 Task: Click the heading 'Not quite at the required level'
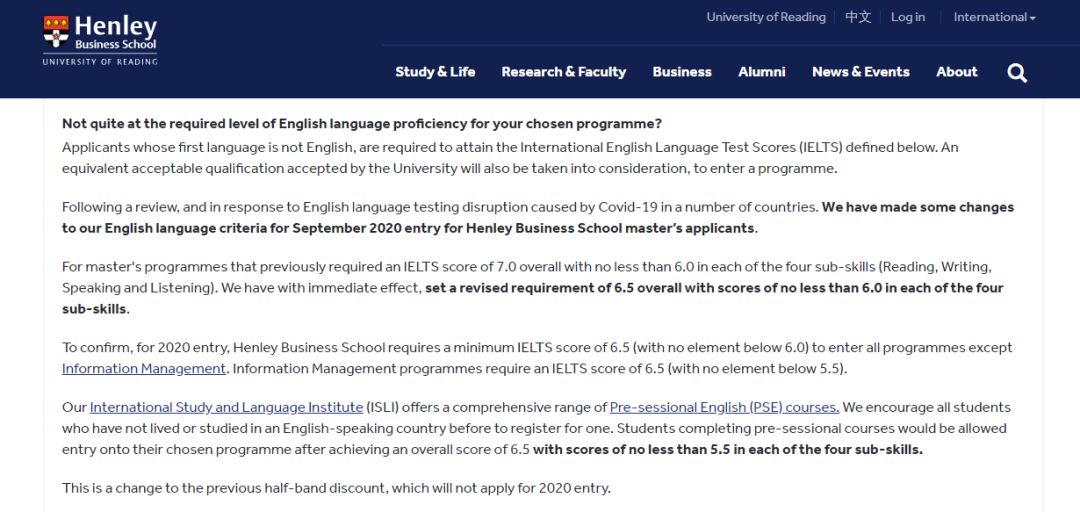click(x=362, y=124)
